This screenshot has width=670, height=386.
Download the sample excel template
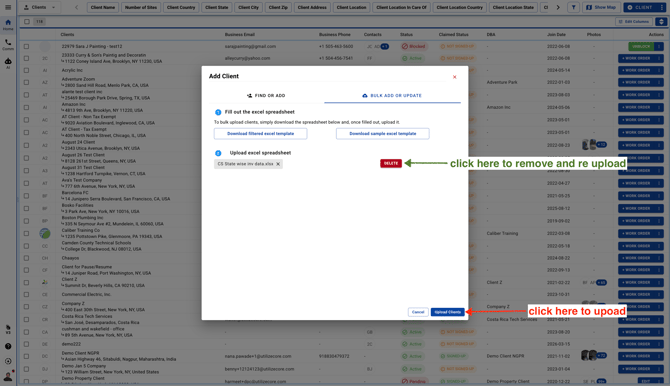[x=382, y=134]
